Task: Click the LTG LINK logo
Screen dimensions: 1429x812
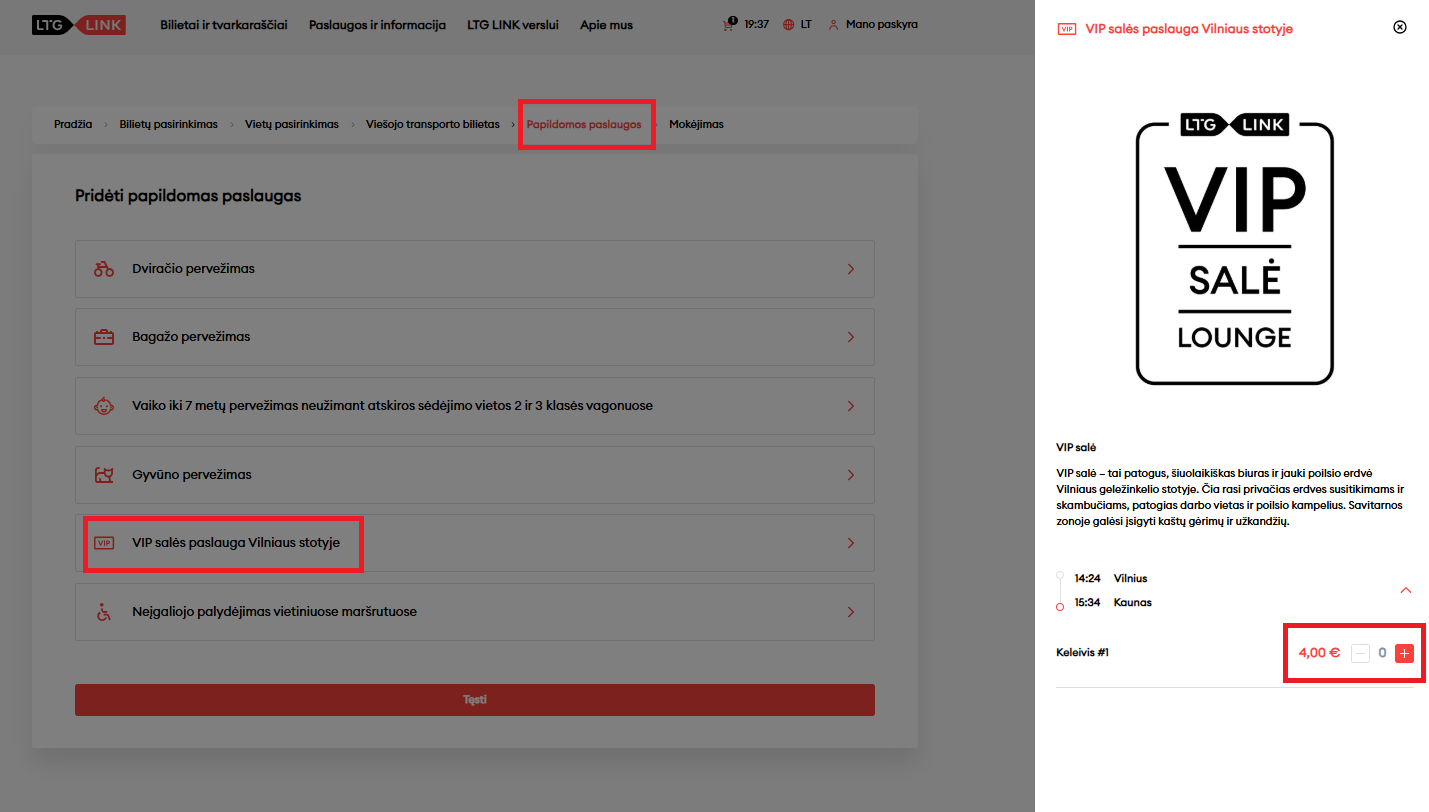Action: coord(79,25)
